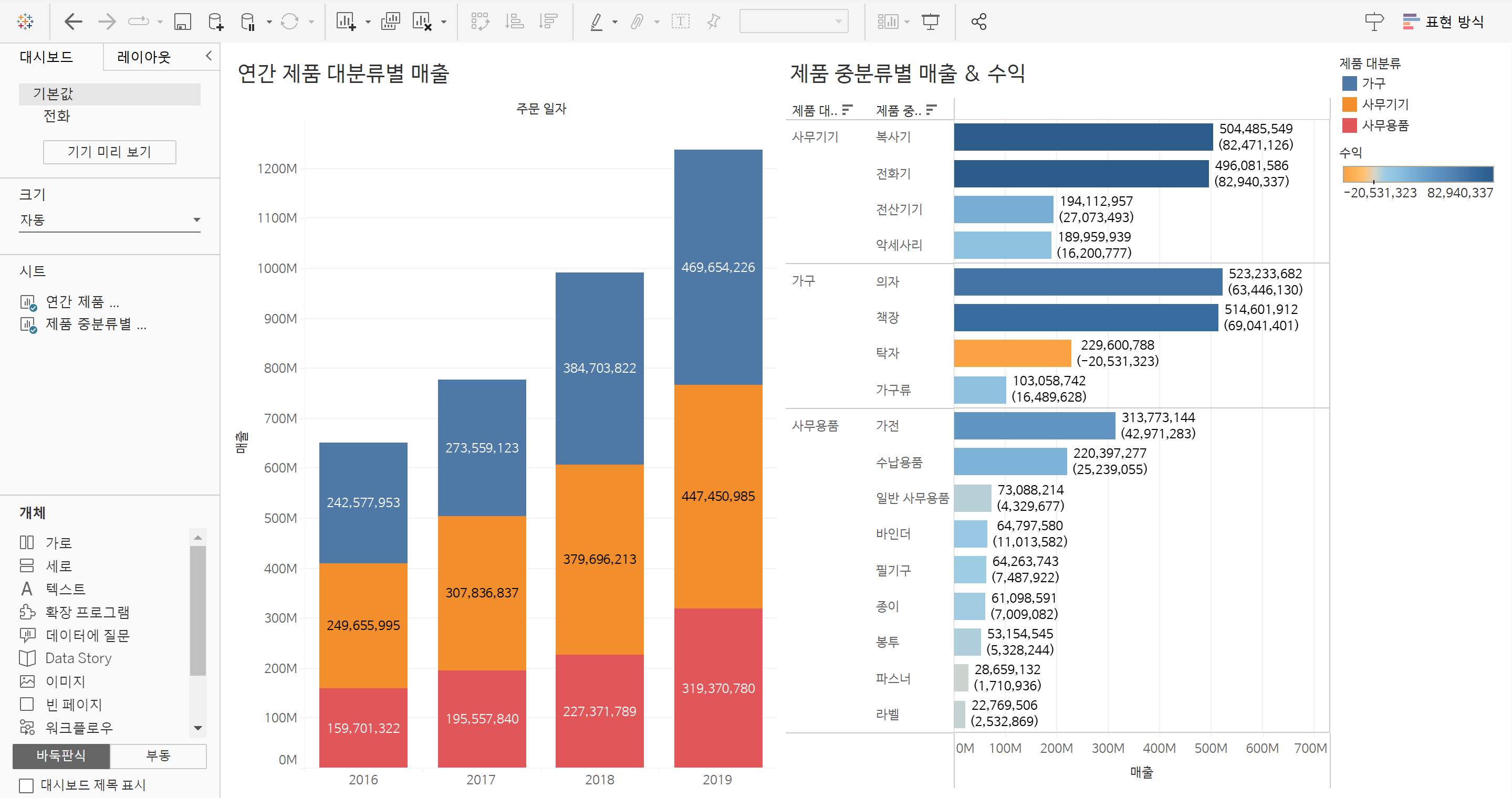Click the new worksheet icon
The height and width of the screenshot is (798, 1512).
[x=345, y=22]
